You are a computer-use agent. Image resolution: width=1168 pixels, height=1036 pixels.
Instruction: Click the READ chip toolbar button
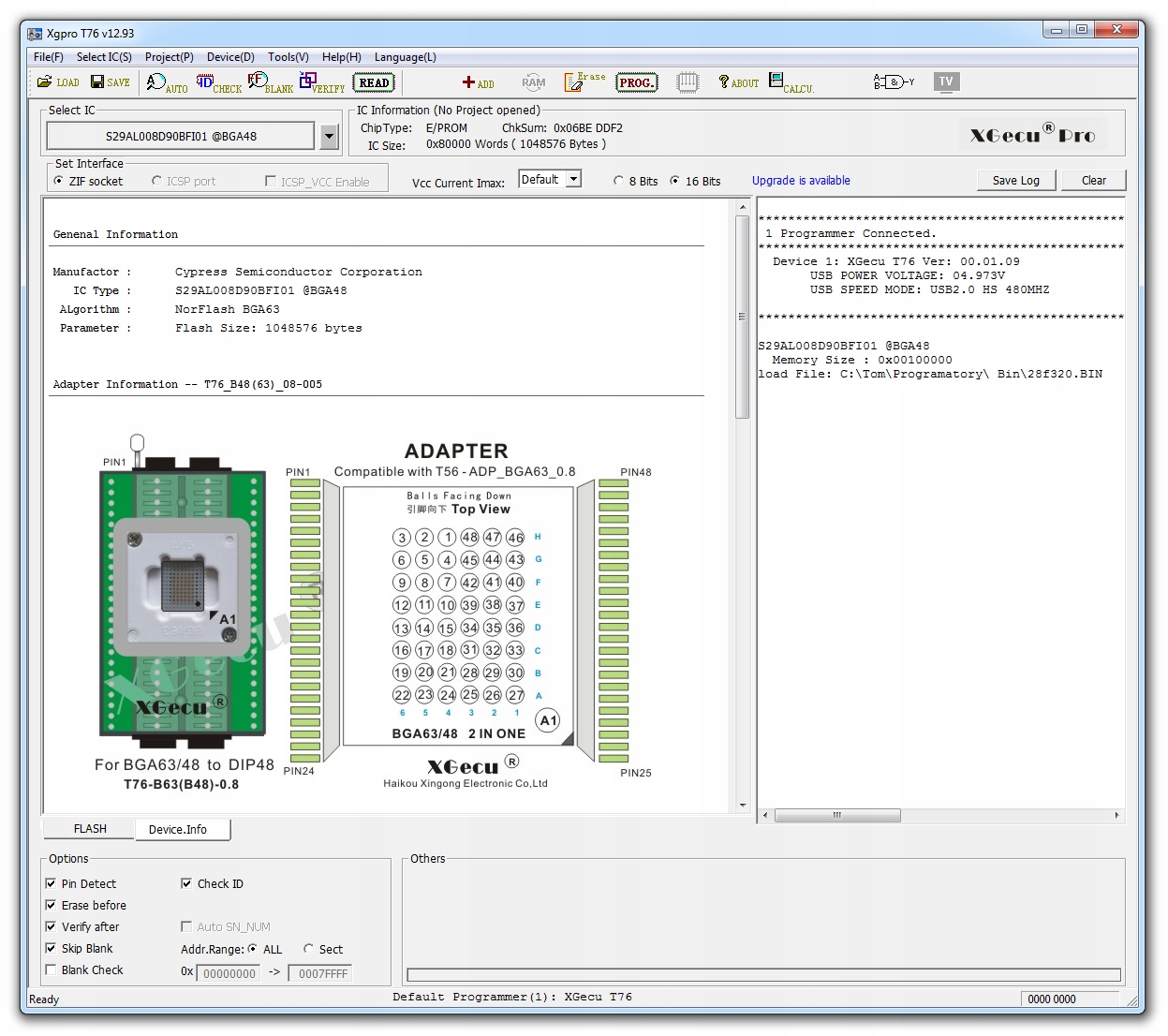coord(374,82)
